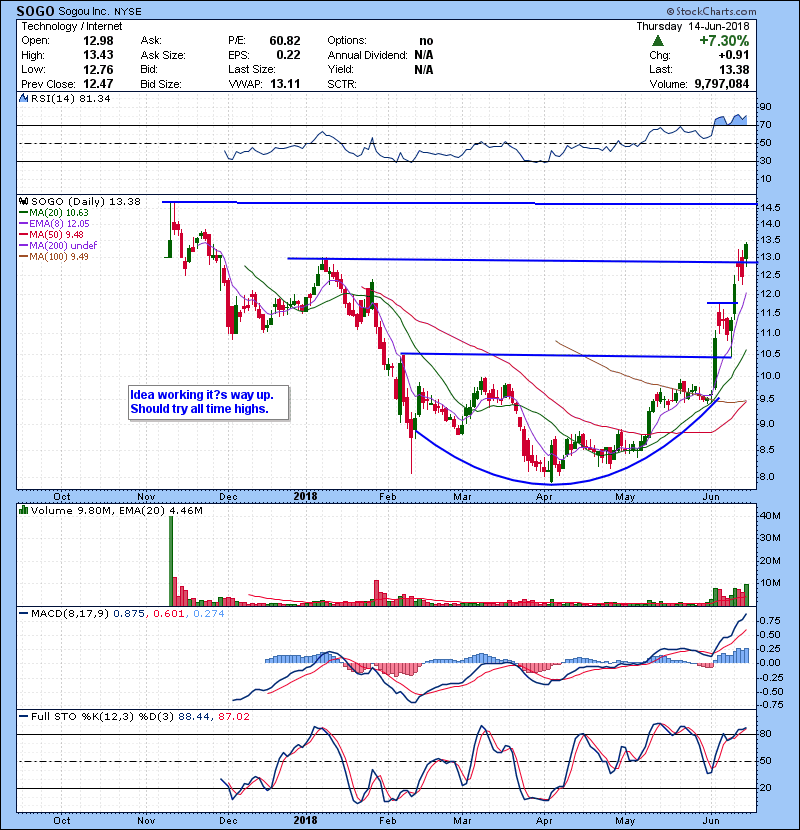The image size is (800, 830).
Task: Click the RSI(14) indicator icon
Action: point(24,98)
